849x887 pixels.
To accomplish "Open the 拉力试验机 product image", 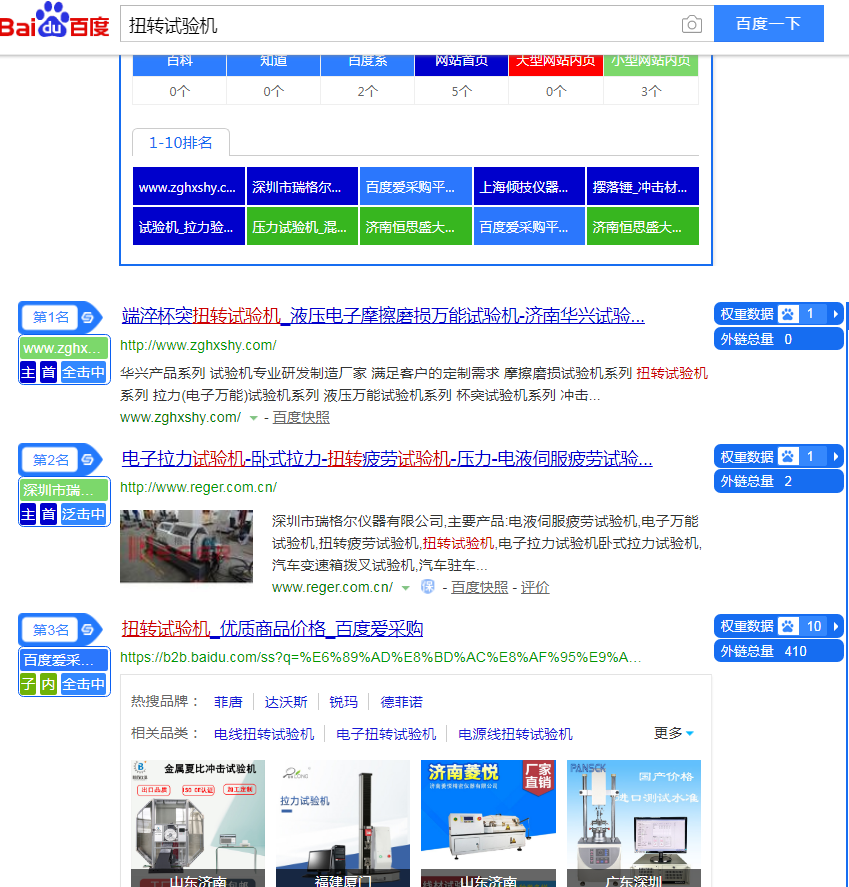I will point(343,823).
